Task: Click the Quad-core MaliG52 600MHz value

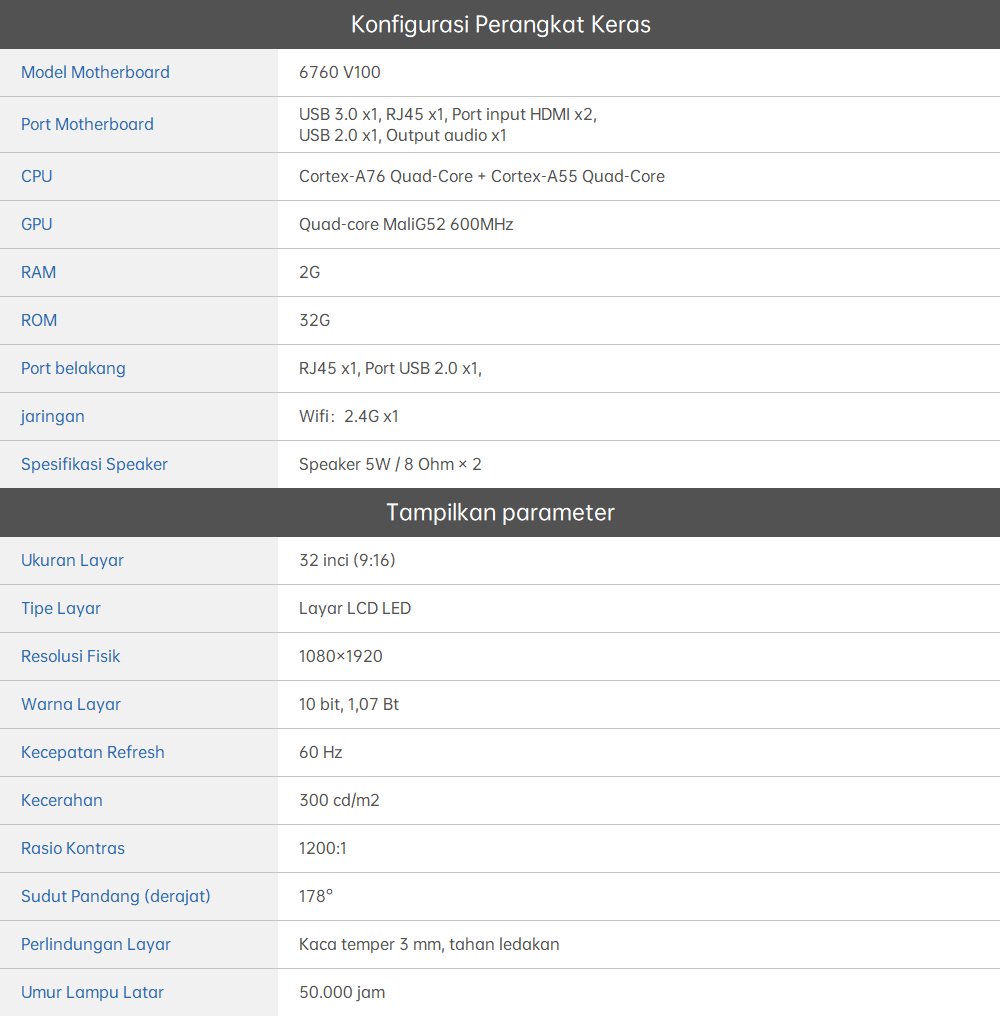Action: (405, 224)
